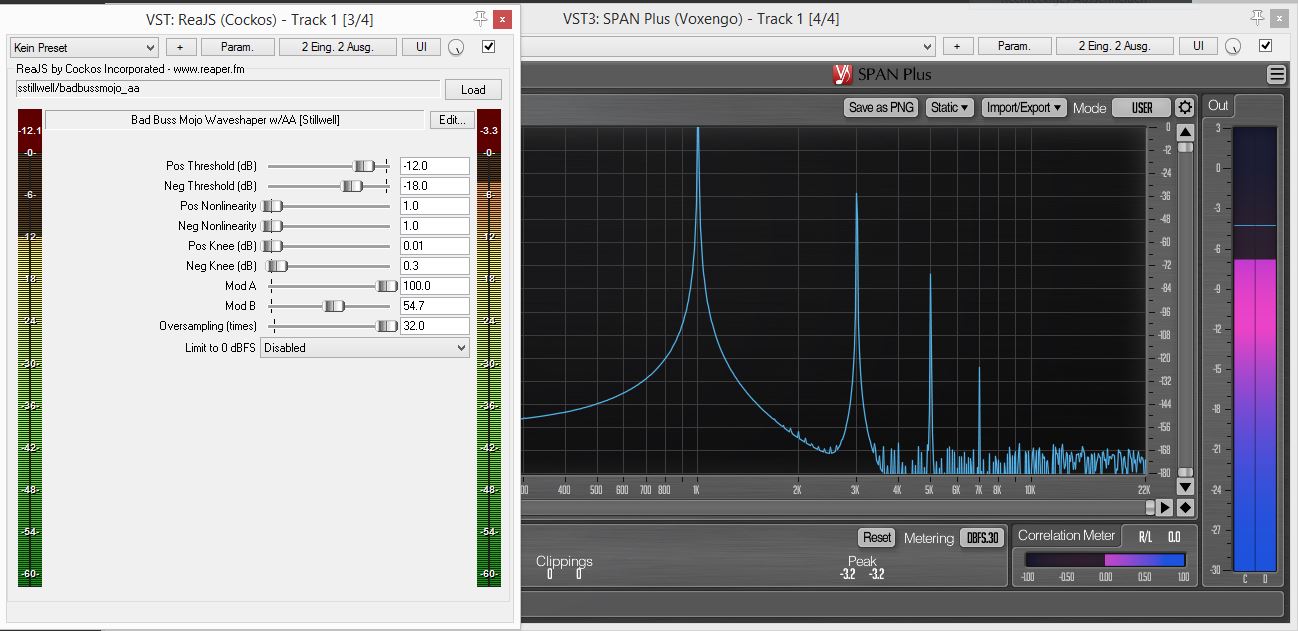Click the spectrum zoom reset diamond button
This screenshot has width=1298, height=631.
pos(1185,507)
